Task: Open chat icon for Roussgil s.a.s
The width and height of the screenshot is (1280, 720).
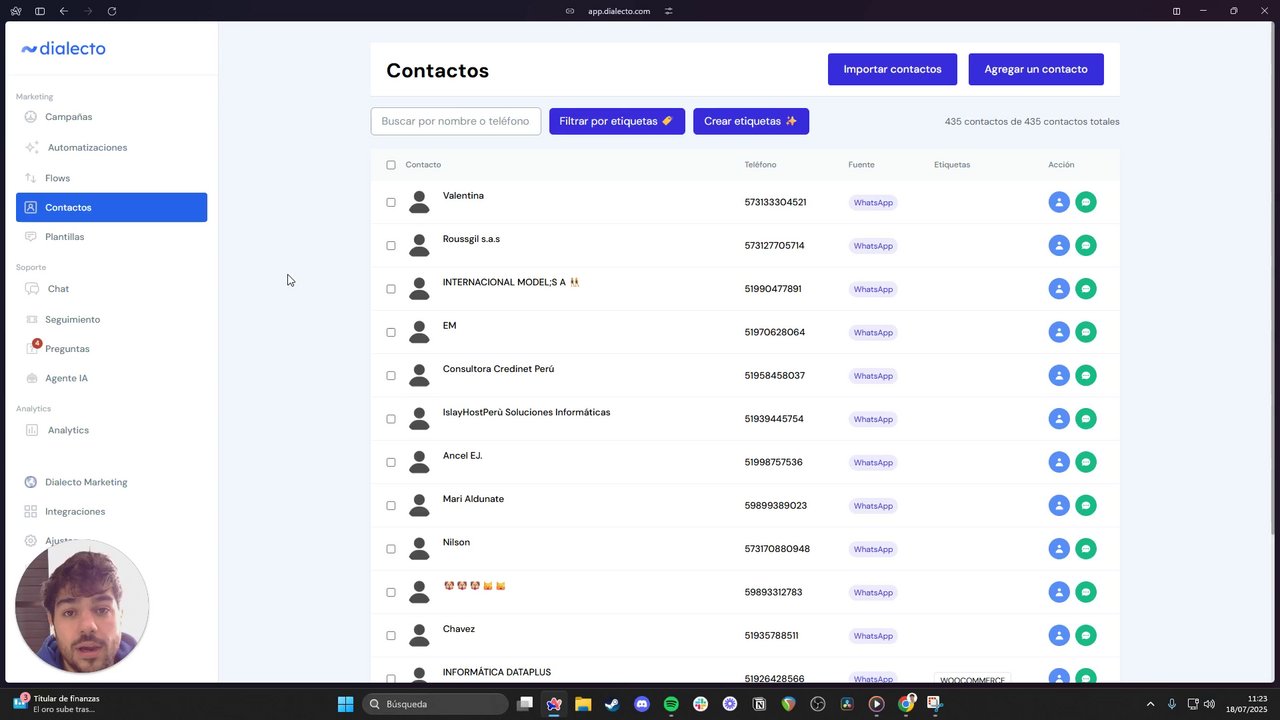Action: coord(1086,245)
